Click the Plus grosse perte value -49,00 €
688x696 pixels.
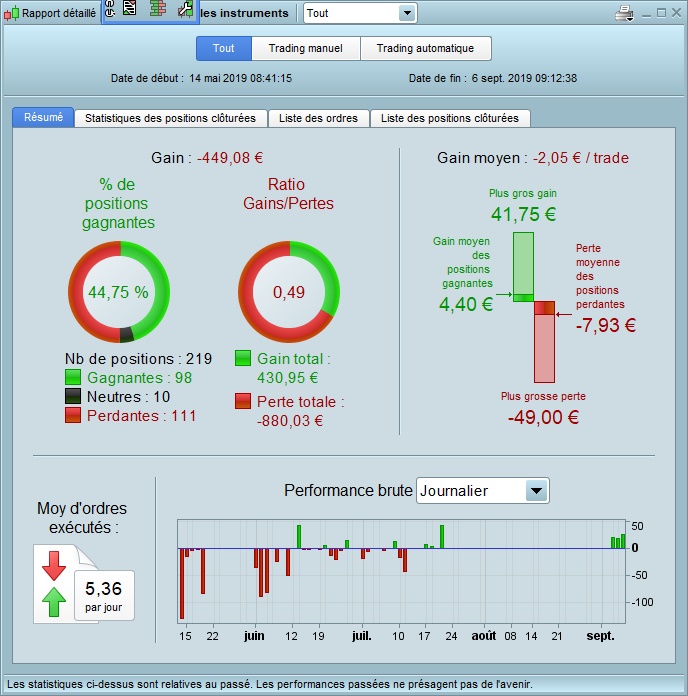coord(543,417)
